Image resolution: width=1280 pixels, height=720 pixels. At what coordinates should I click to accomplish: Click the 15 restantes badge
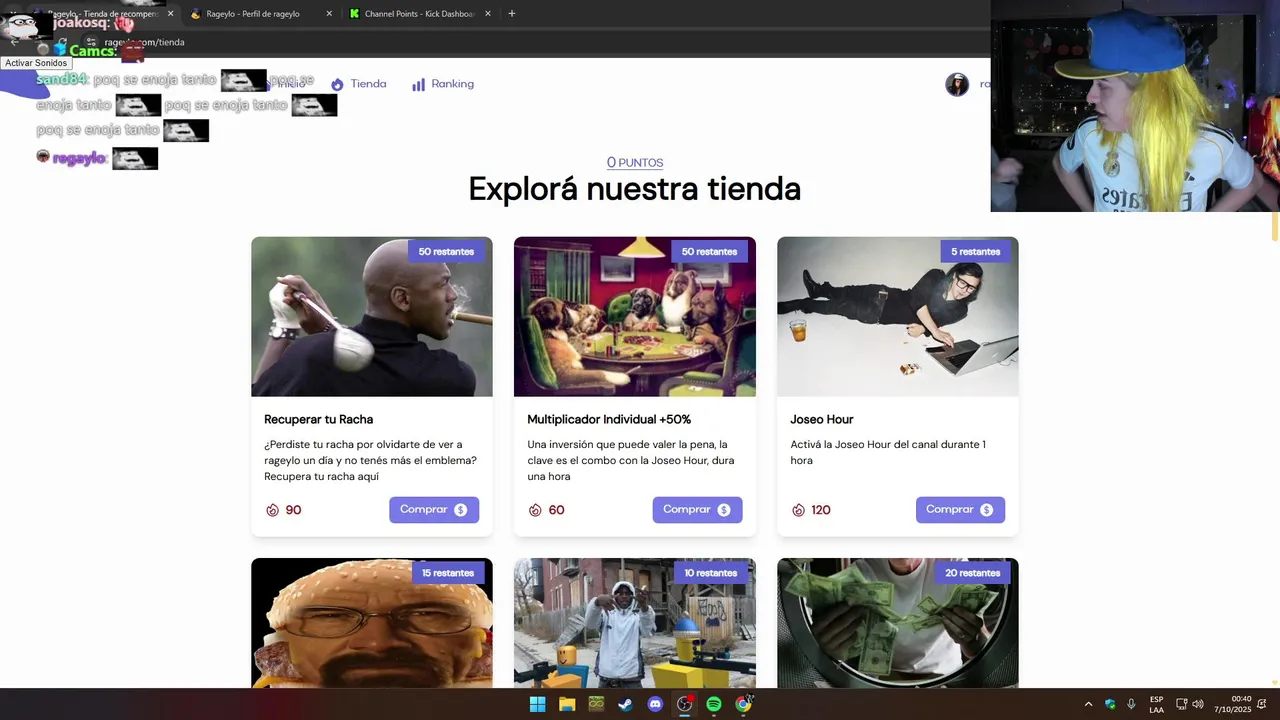[x=448, y=573]
